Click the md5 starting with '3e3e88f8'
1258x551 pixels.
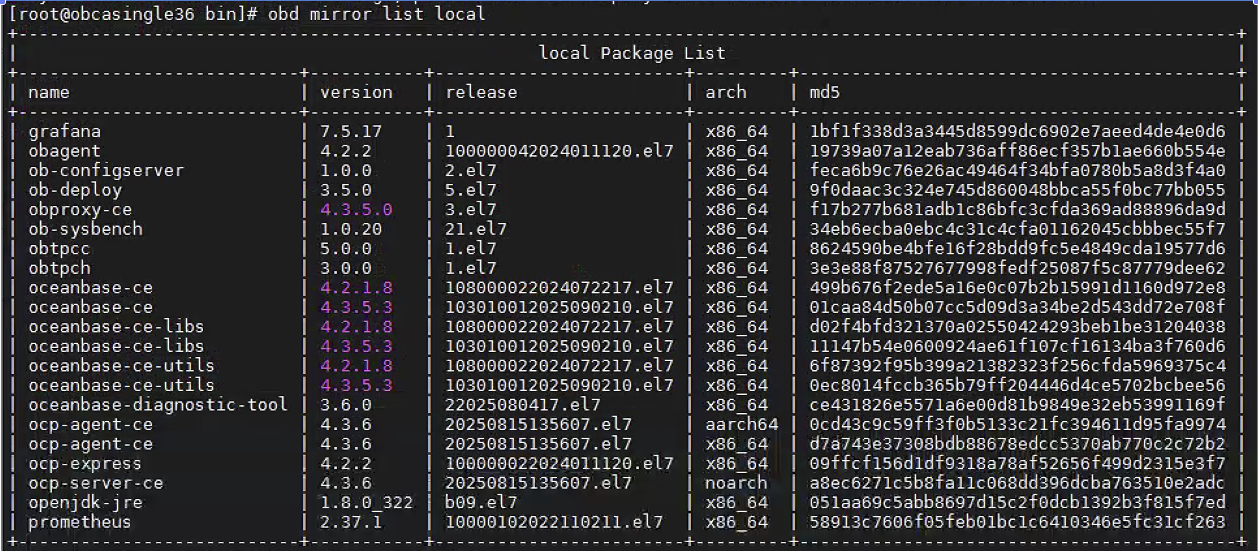(x=1017, y=268)
